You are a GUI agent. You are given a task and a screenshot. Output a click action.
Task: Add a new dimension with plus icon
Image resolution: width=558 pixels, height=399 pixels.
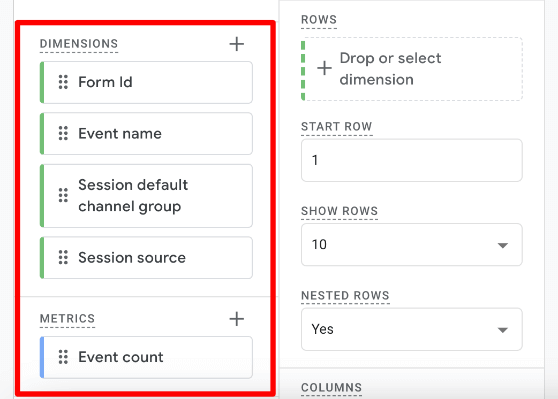click(x=237, y=44)
